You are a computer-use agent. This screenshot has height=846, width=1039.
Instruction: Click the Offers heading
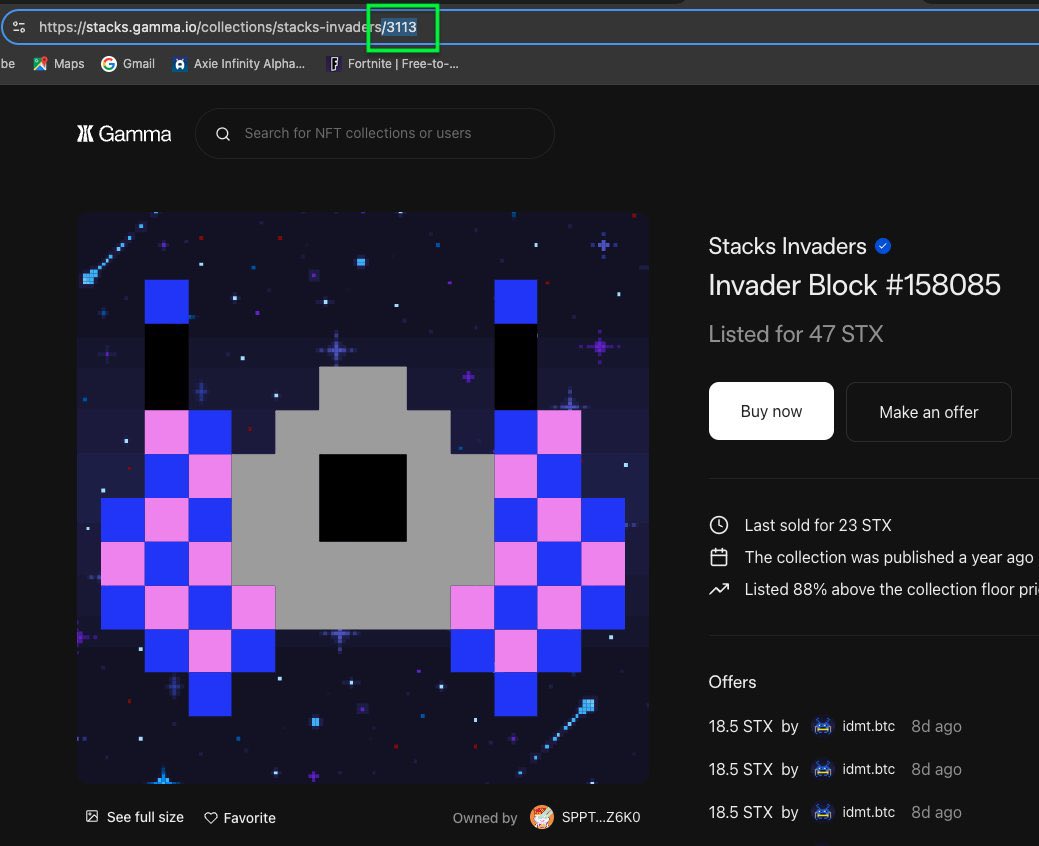[x=732, y=682]
